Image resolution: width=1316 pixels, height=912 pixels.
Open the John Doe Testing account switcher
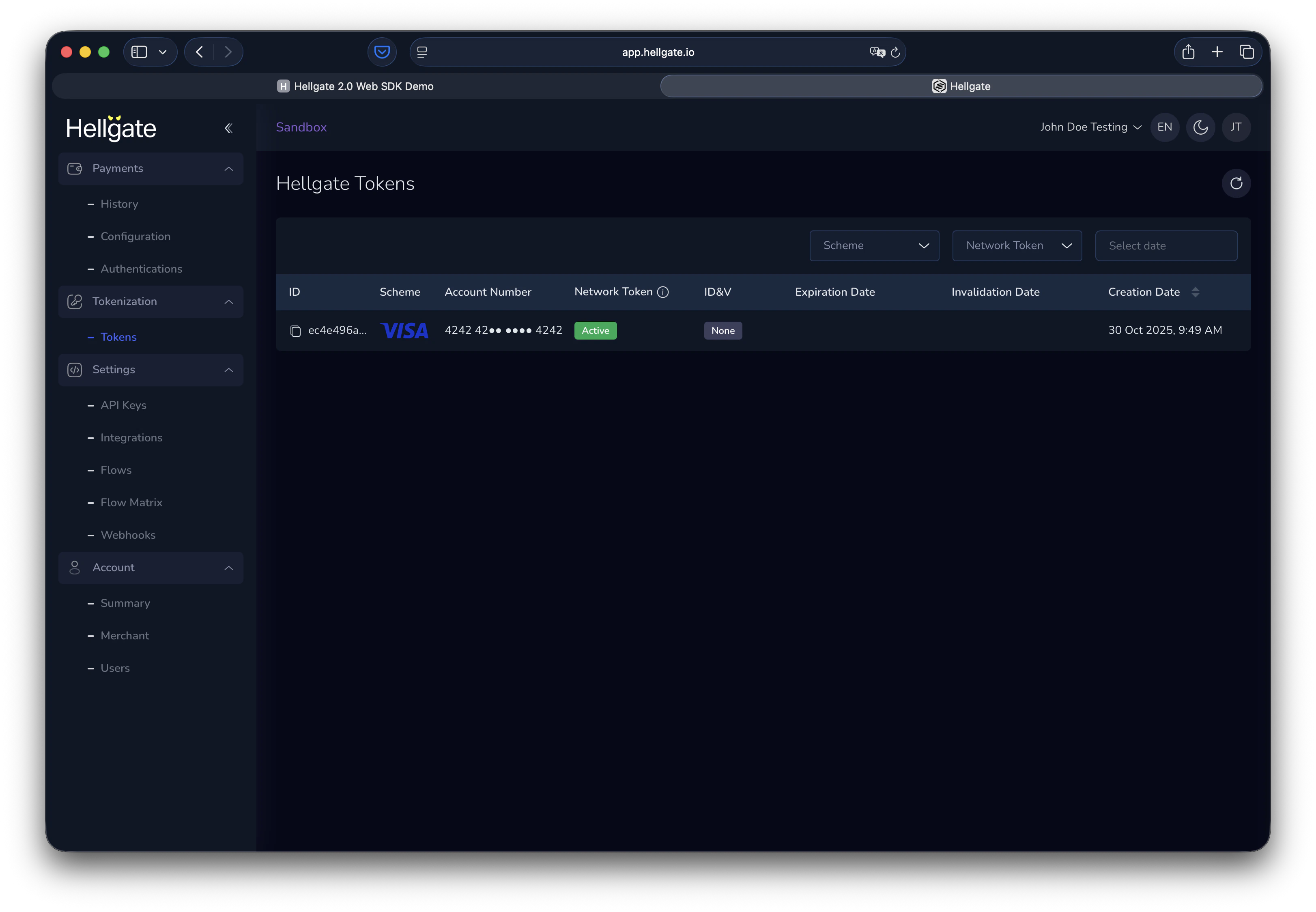click(1090, 127)
